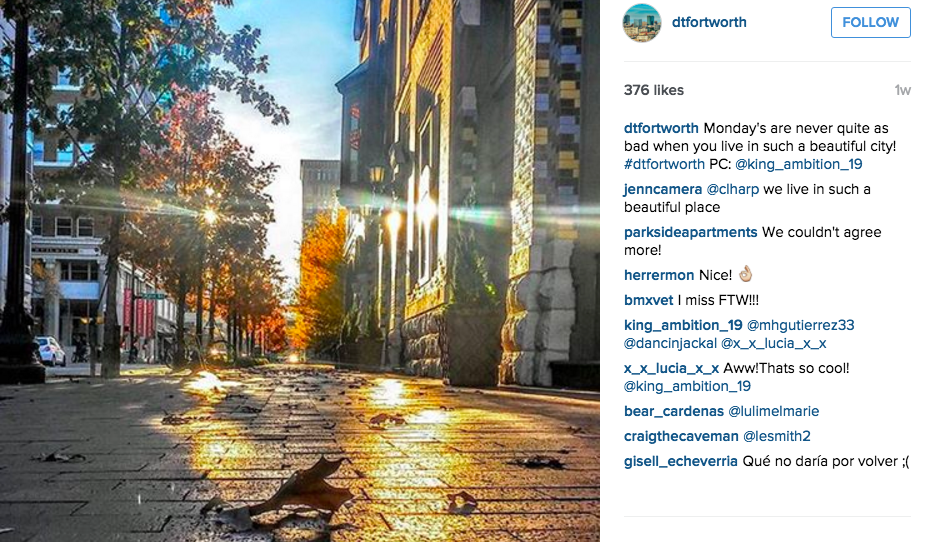Image resolution: width=935 pixels, height=542 pixels.
Task: Open the herrermon commenter profile
Action: 659,275
